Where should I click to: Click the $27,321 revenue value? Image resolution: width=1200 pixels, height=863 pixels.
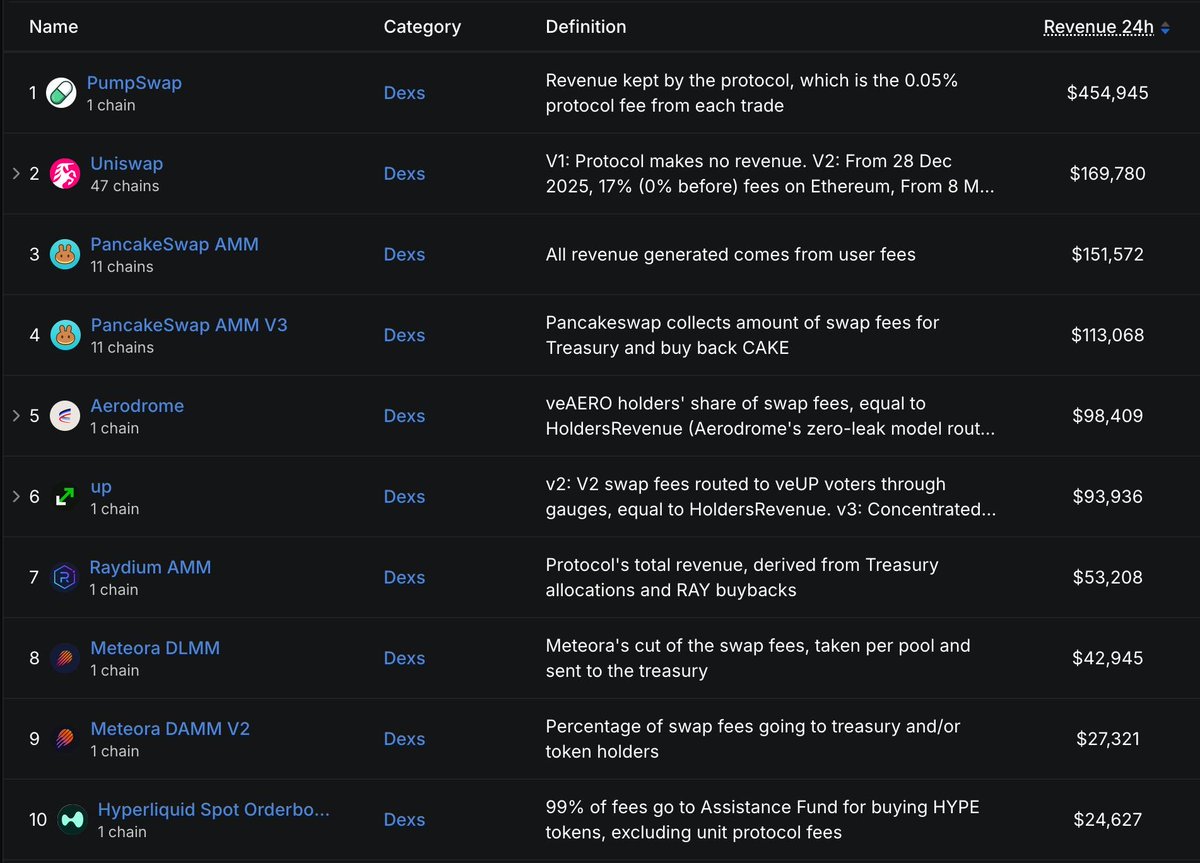(x=1108, y=740)
